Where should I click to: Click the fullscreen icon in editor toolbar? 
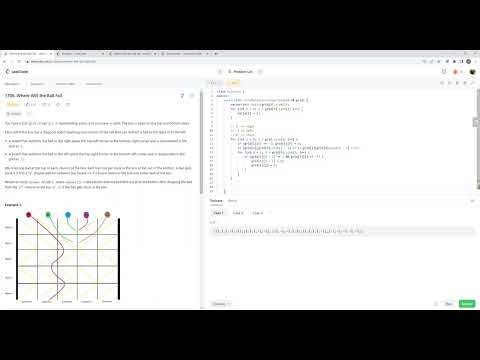click(x=472, y=83)
